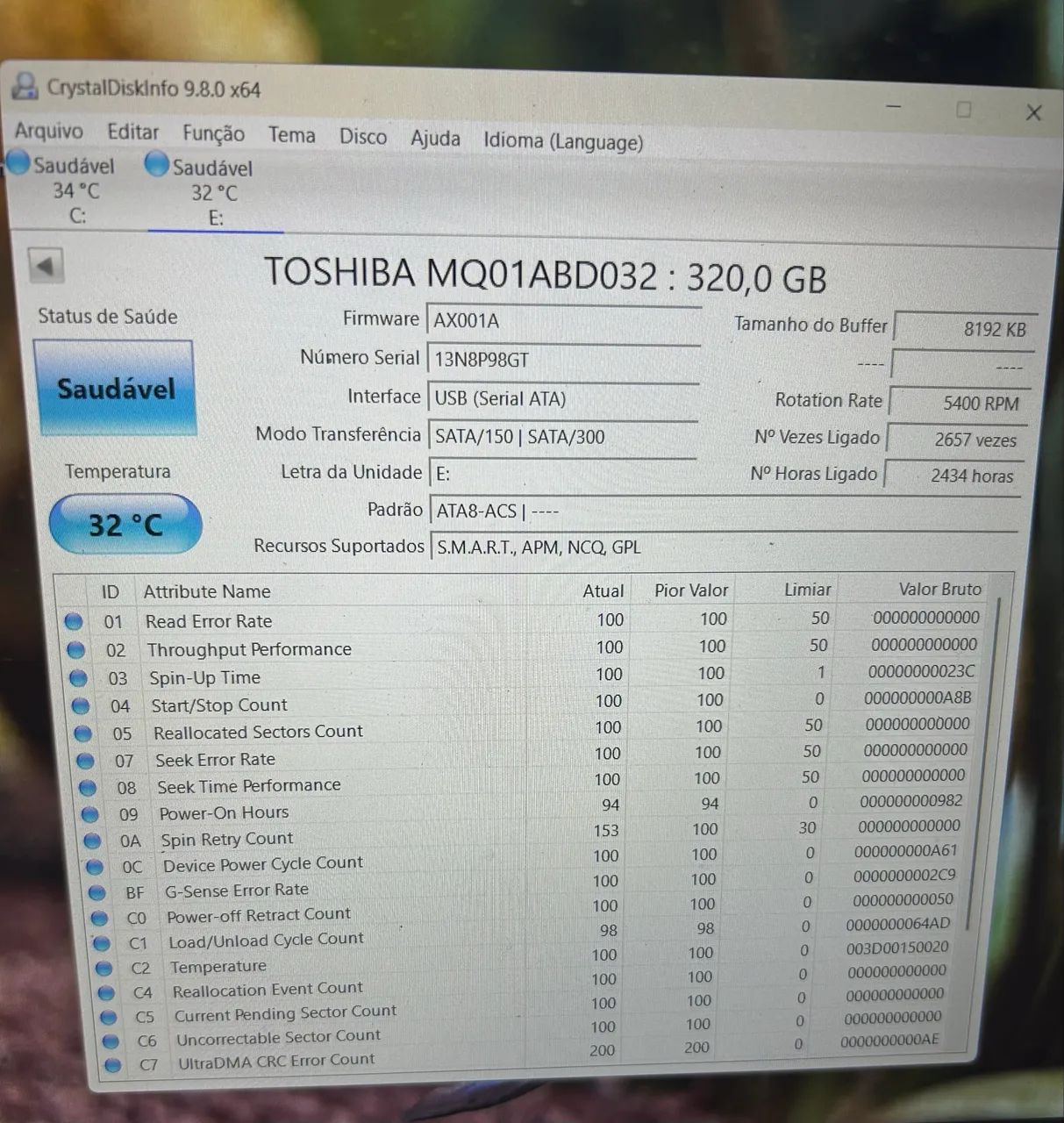
Task: Click the Valor Bruto column header
Action: click(940, 589)
